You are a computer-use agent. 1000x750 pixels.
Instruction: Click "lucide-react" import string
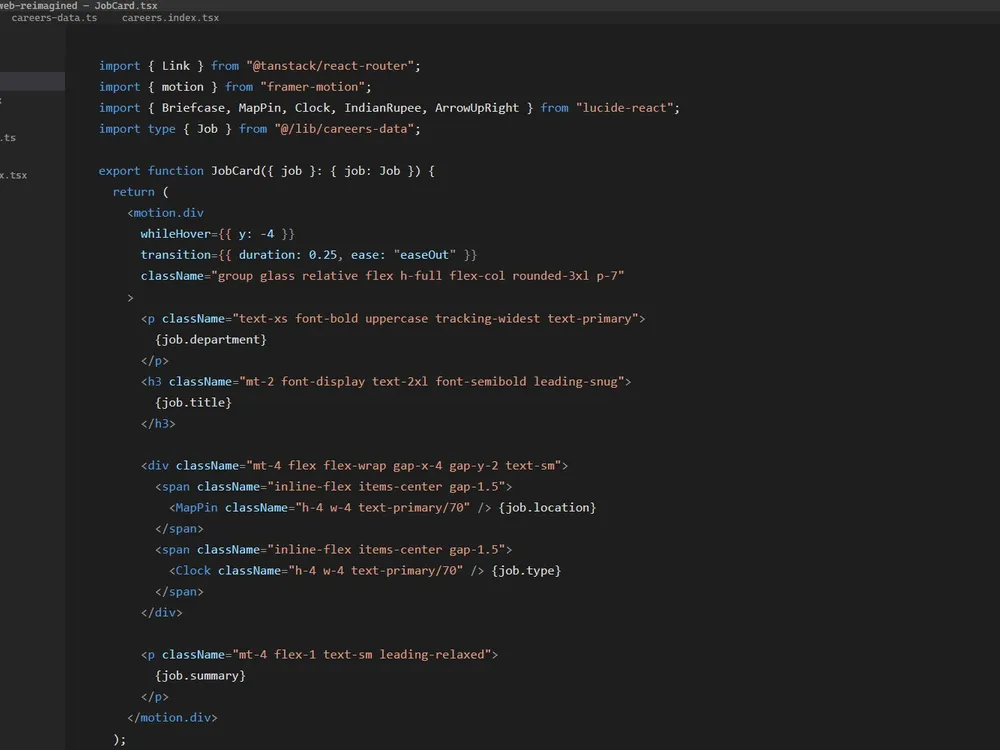click(x=624, y=108)
